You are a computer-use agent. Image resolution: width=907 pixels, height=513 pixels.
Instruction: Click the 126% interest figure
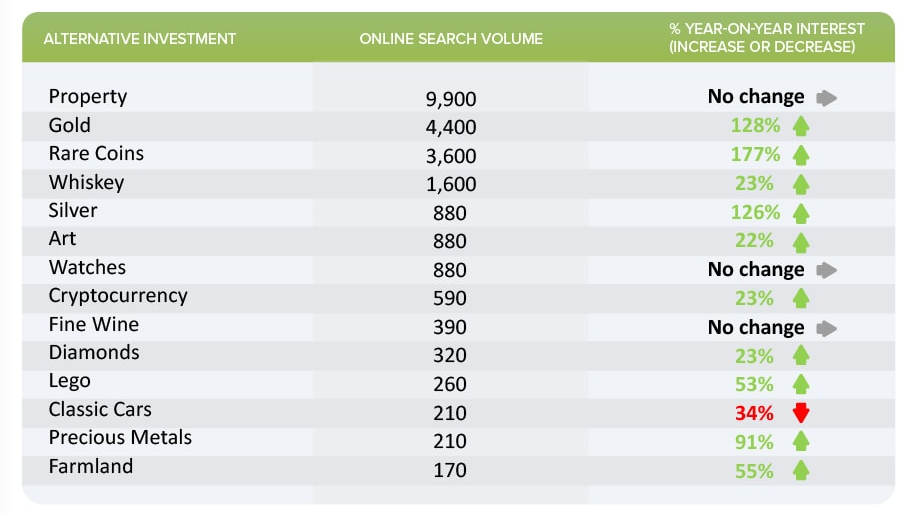pyautogui.click(x=755, y=212)
